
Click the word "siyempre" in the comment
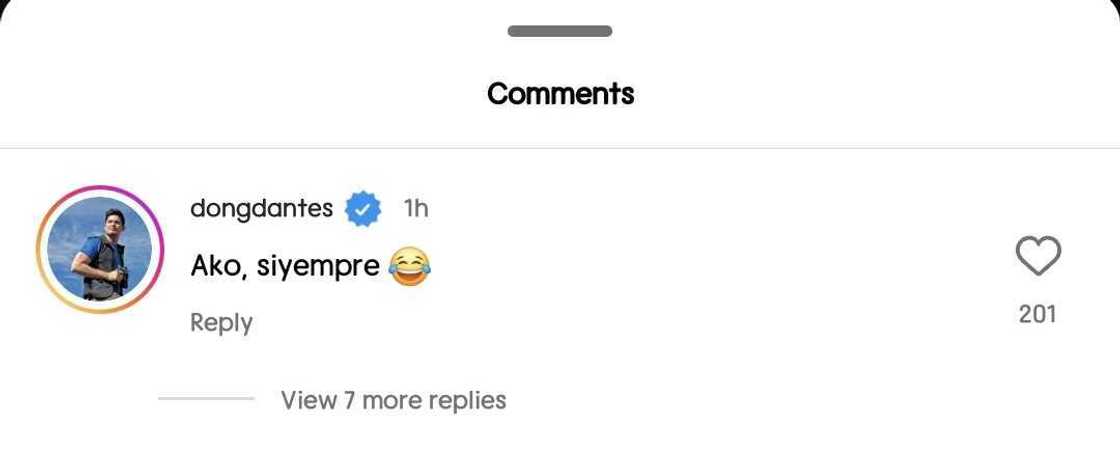point(318,267)
